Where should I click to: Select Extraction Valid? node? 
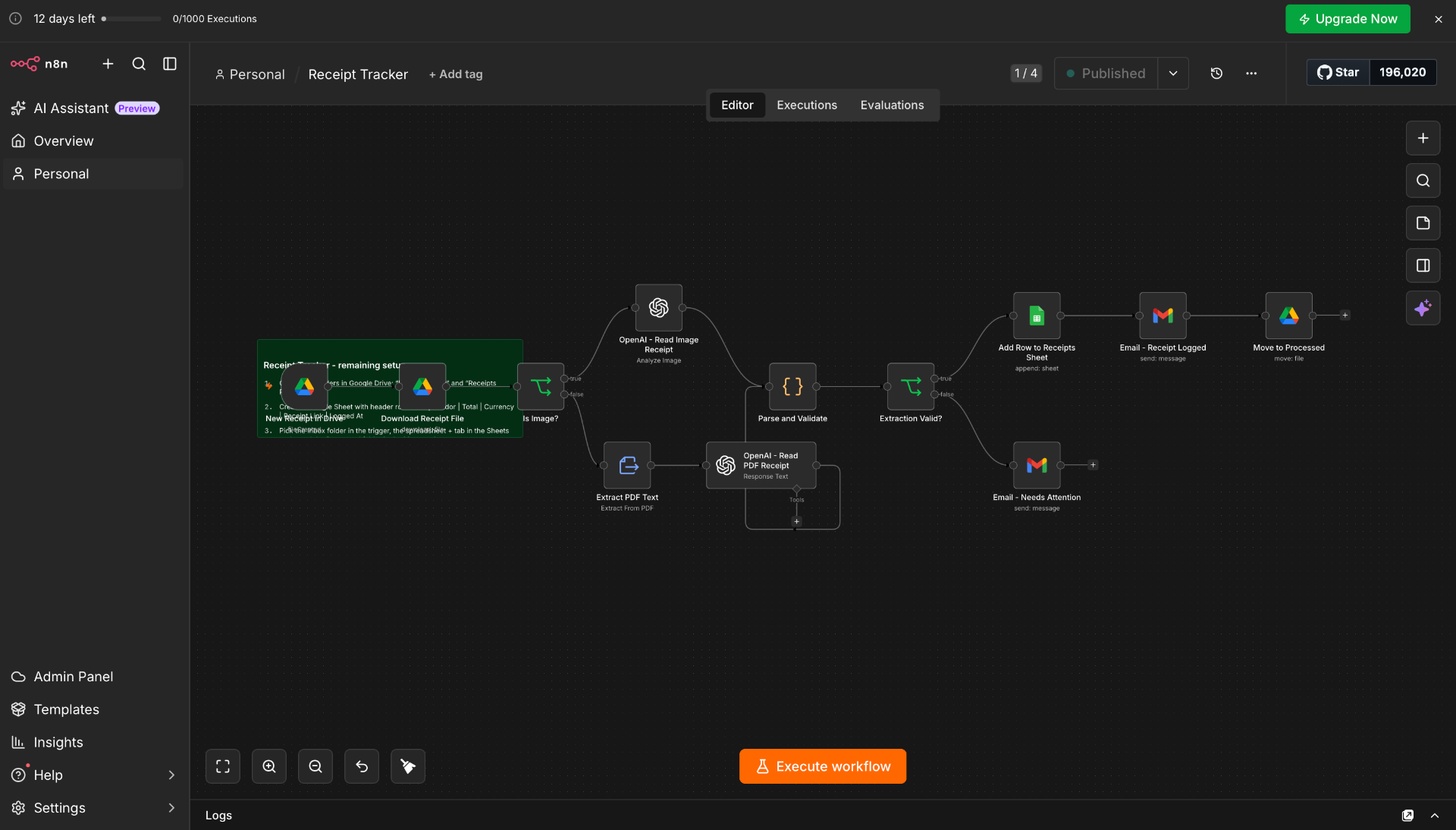911,387
